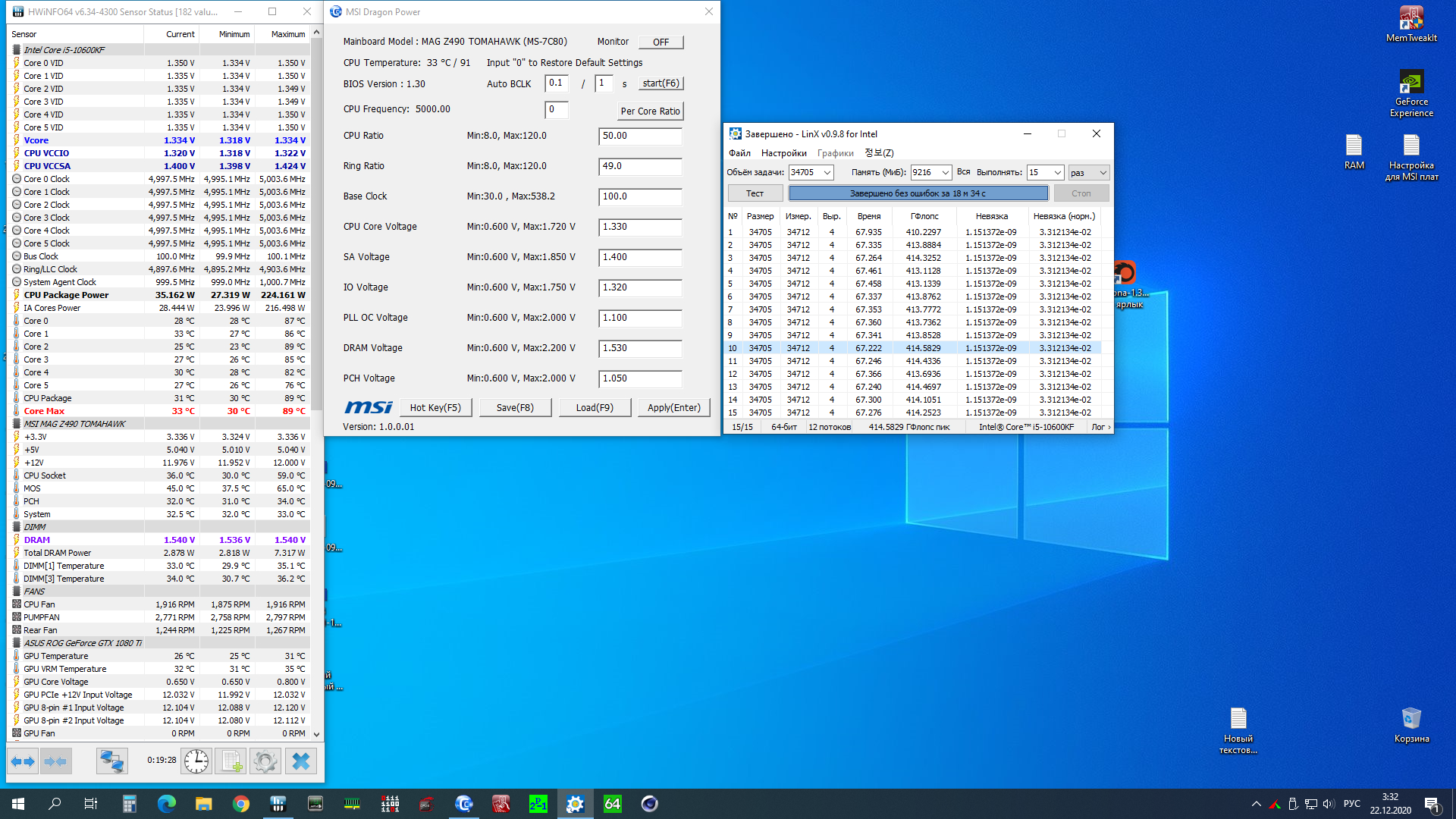
Task: Open LinX Настройки menu
Action: 783,153
